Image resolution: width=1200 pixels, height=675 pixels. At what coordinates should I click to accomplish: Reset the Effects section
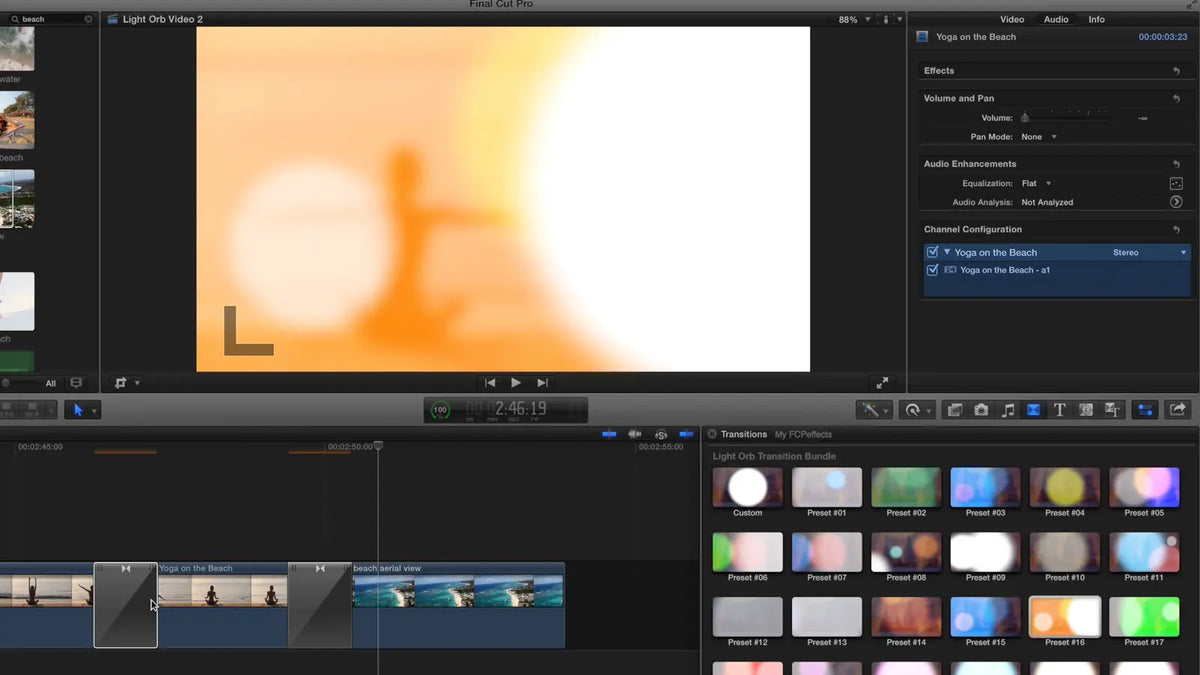1176,71
